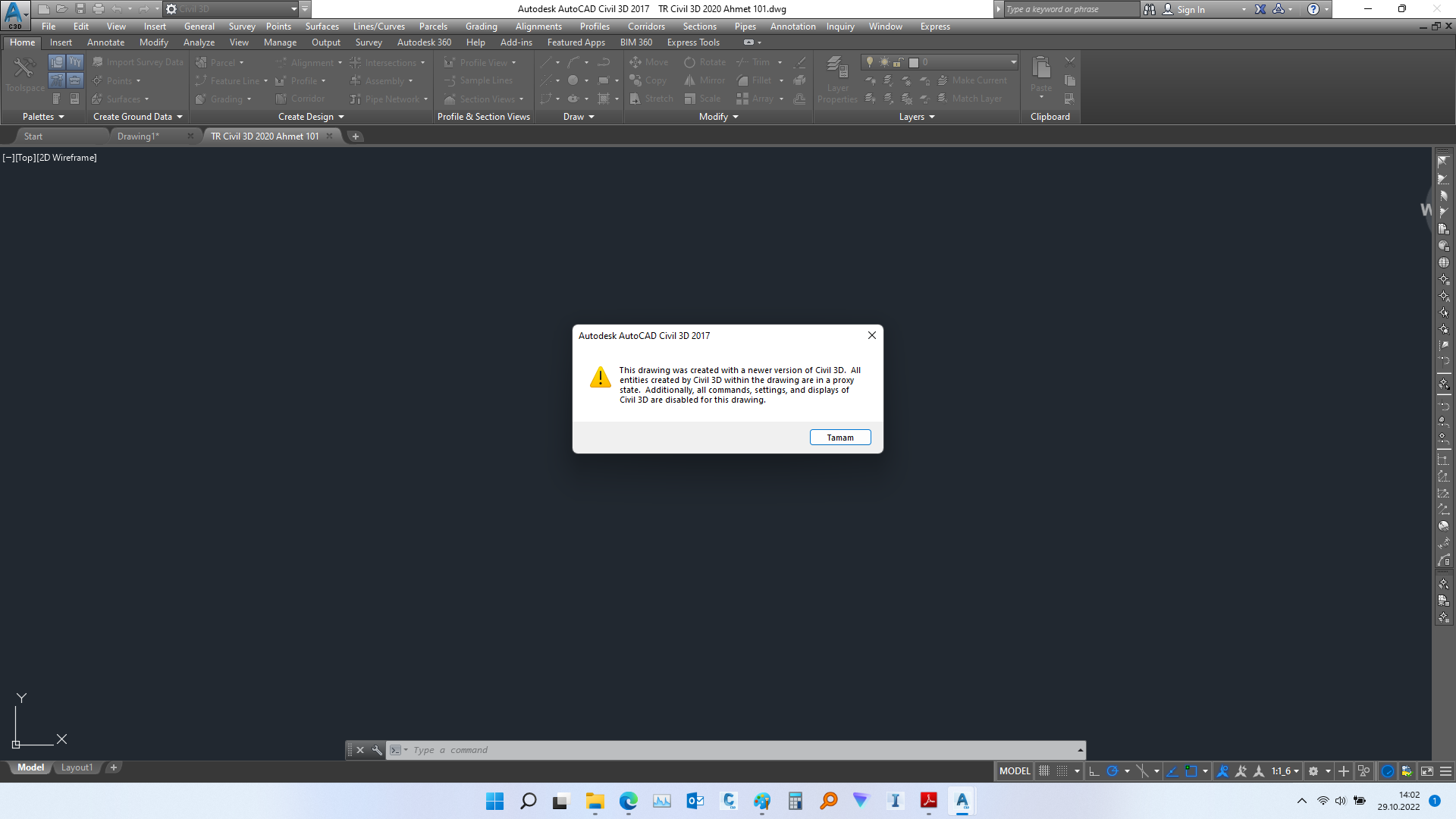Click the Make Current layer tool
Image resolution: width=1456 pixels, height=819 pixels.
972,80
